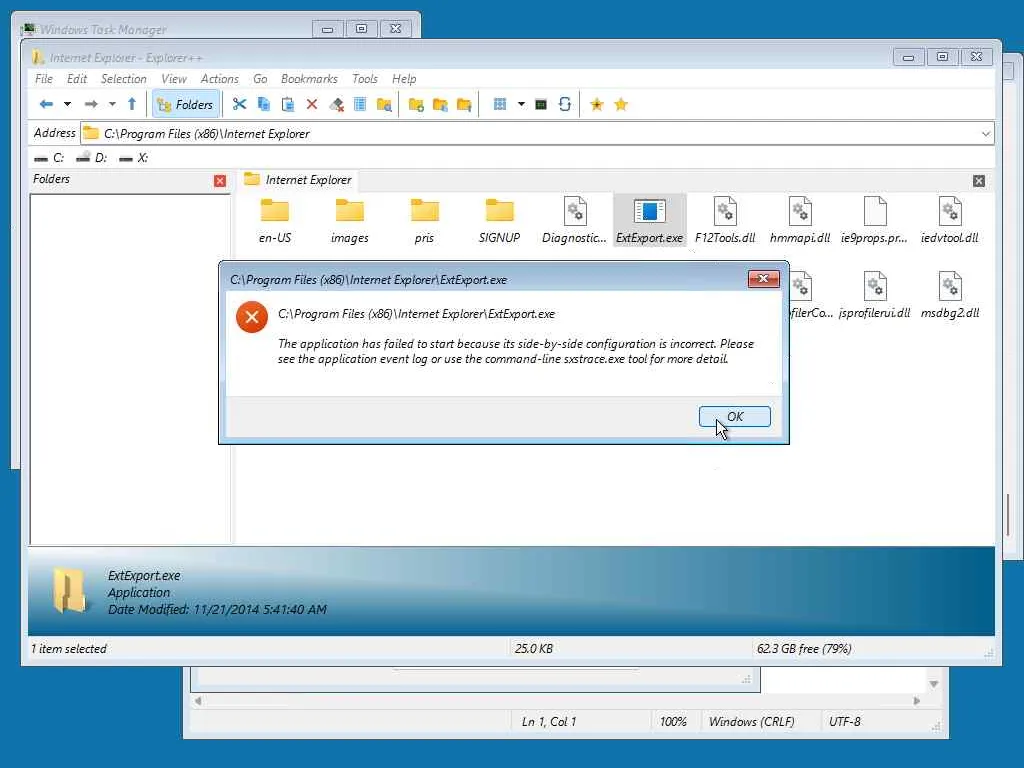Click the Copy toolbar icon
This screenshot has height=768, width=1024.
(x=264, y=104)
